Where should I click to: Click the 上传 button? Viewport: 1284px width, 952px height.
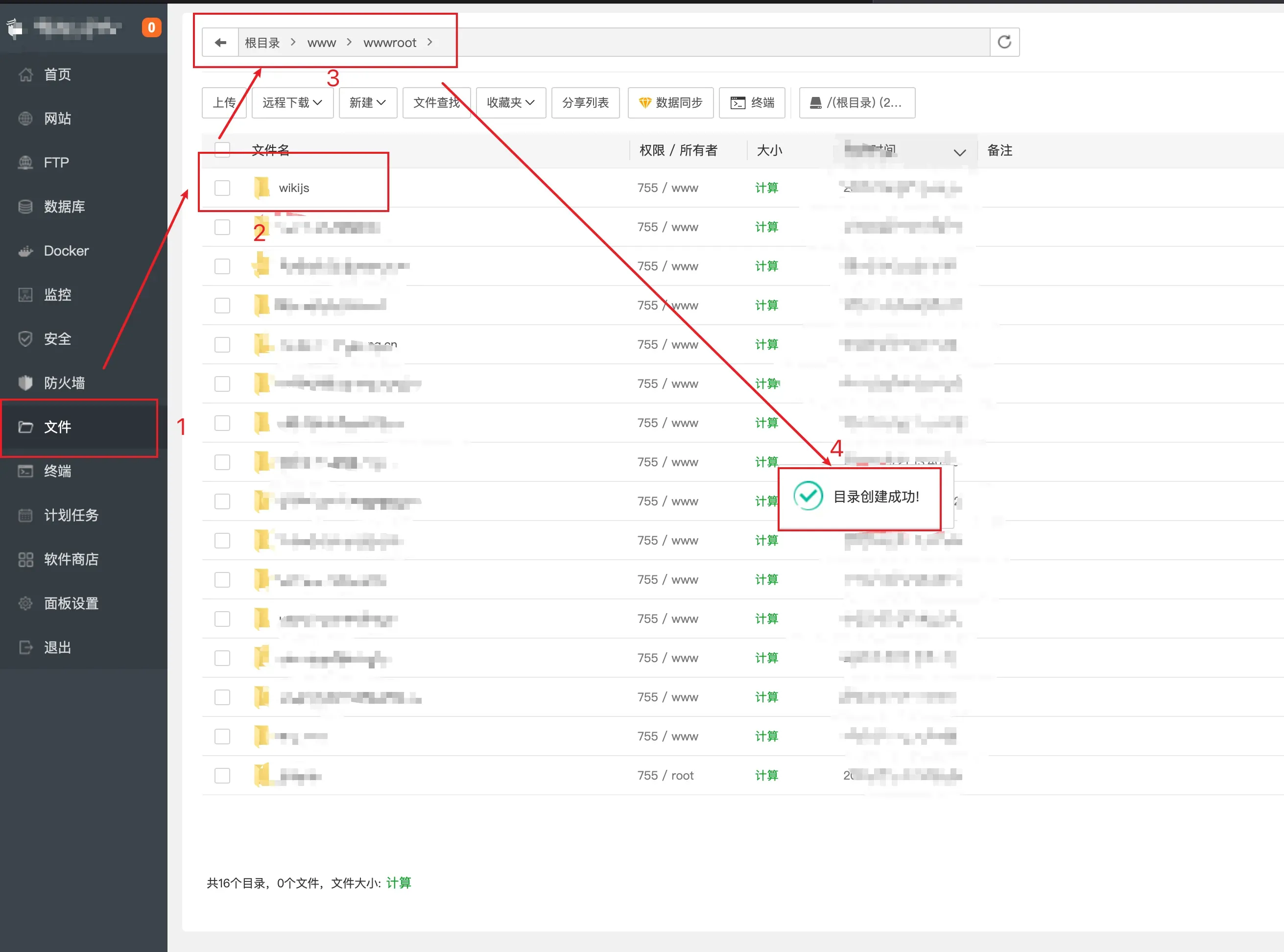click(224, 102)
